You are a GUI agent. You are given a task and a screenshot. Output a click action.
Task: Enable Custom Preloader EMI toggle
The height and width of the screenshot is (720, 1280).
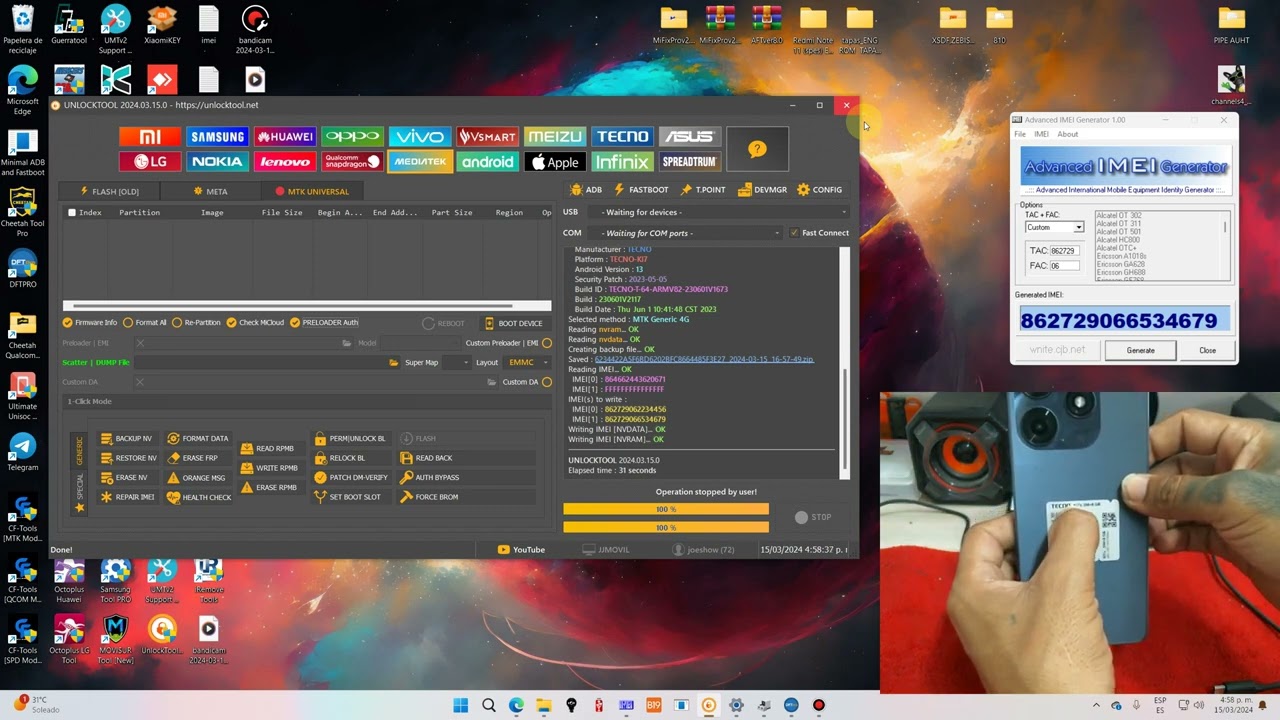tap(547, 343)
